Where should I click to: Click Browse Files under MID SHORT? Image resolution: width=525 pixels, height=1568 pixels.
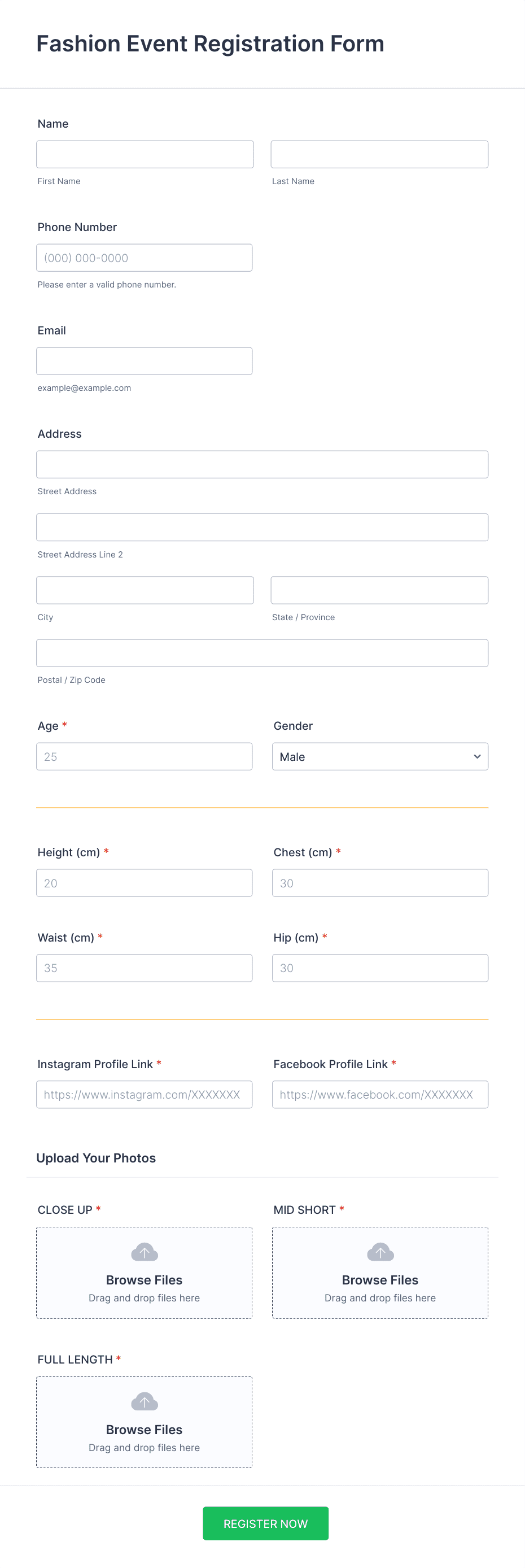pos(380,1280)
